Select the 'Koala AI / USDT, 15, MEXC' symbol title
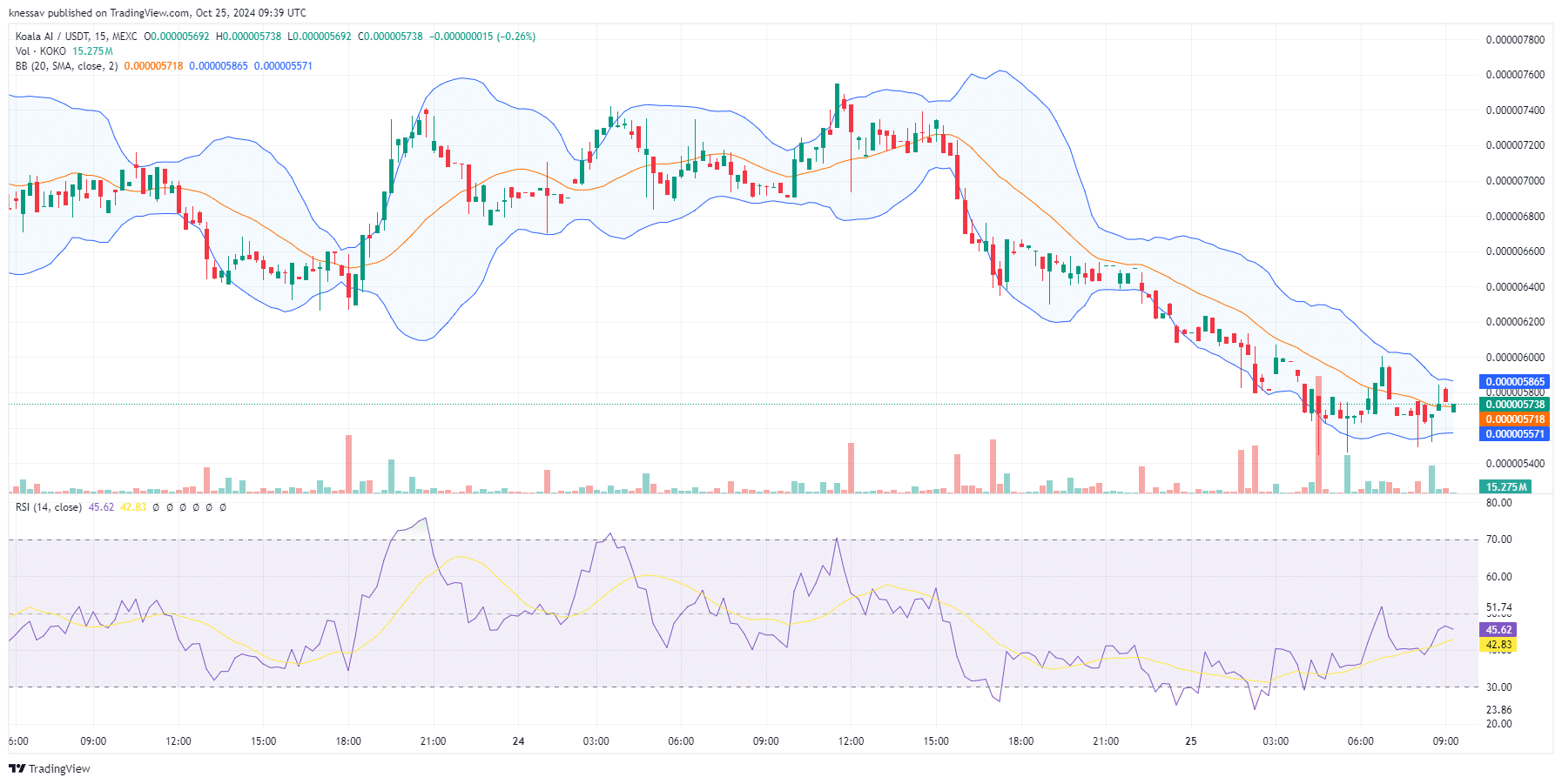Screen dimensions: 1562x784 tap(76, 37)
